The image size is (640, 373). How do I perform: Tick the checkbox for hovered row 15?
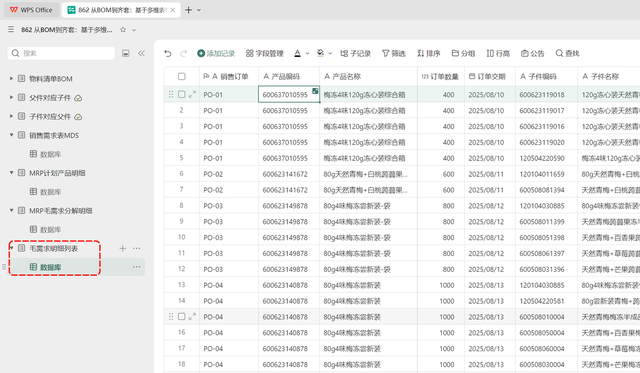pos(182,316)
